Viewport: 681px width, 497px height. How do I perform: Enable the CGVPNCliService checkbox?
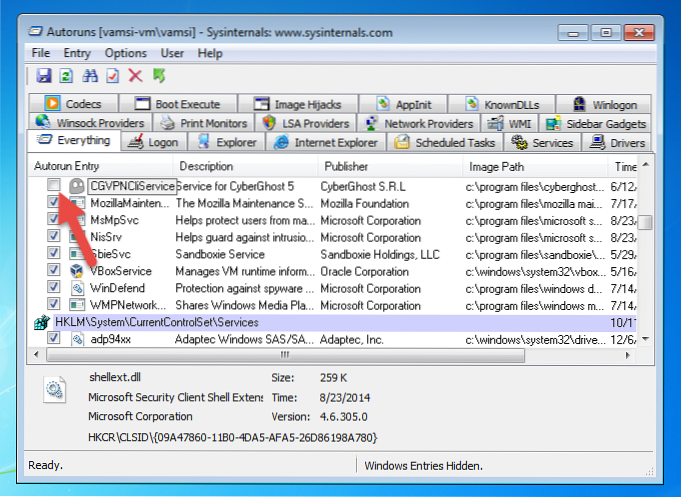[x=53, y=185]
